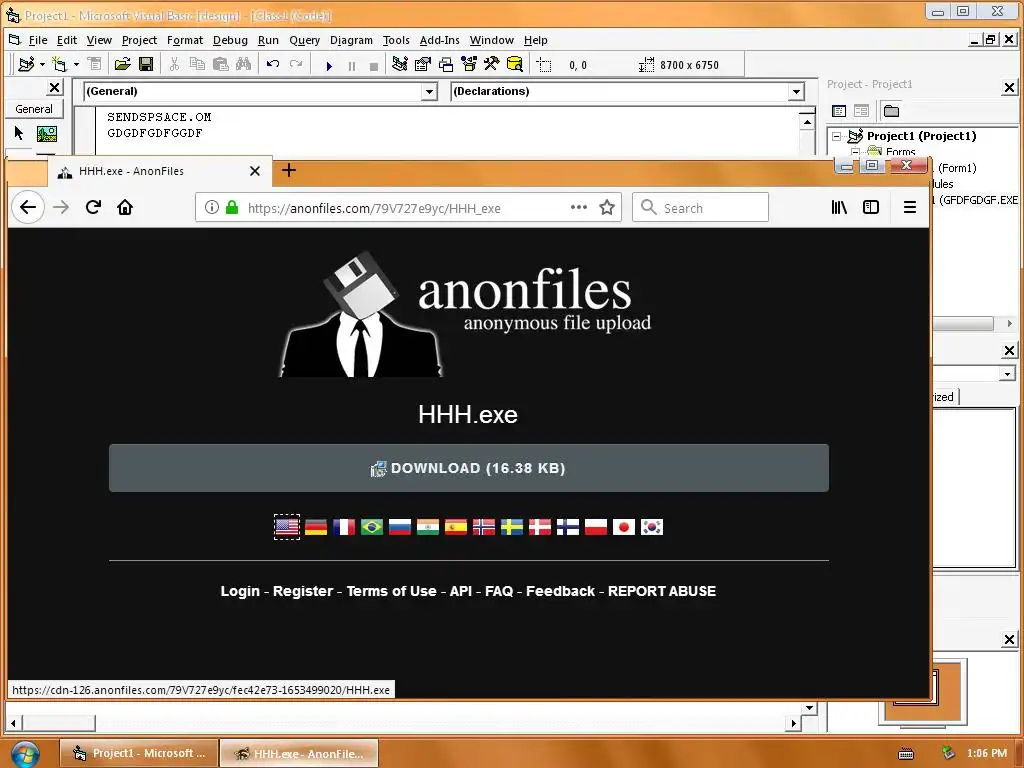Image resolution: width=1024 pixels, height=768 pixels.
Task: Open the Toolbox hammer-and-wrench icon
Action: tap(492, 64)
